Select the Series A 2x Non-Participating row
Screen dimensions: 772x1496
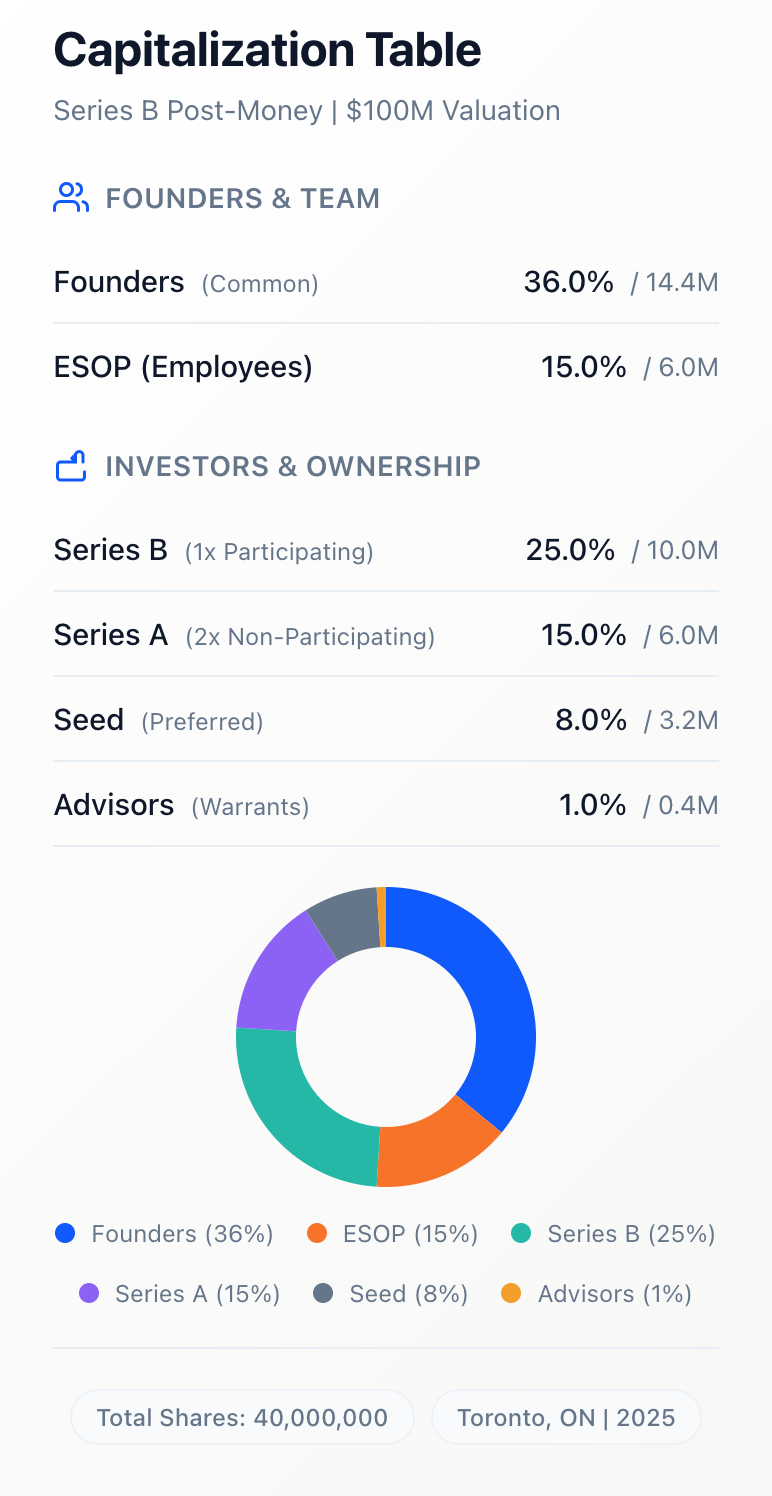pyautogui.click(x=386, y=635)
